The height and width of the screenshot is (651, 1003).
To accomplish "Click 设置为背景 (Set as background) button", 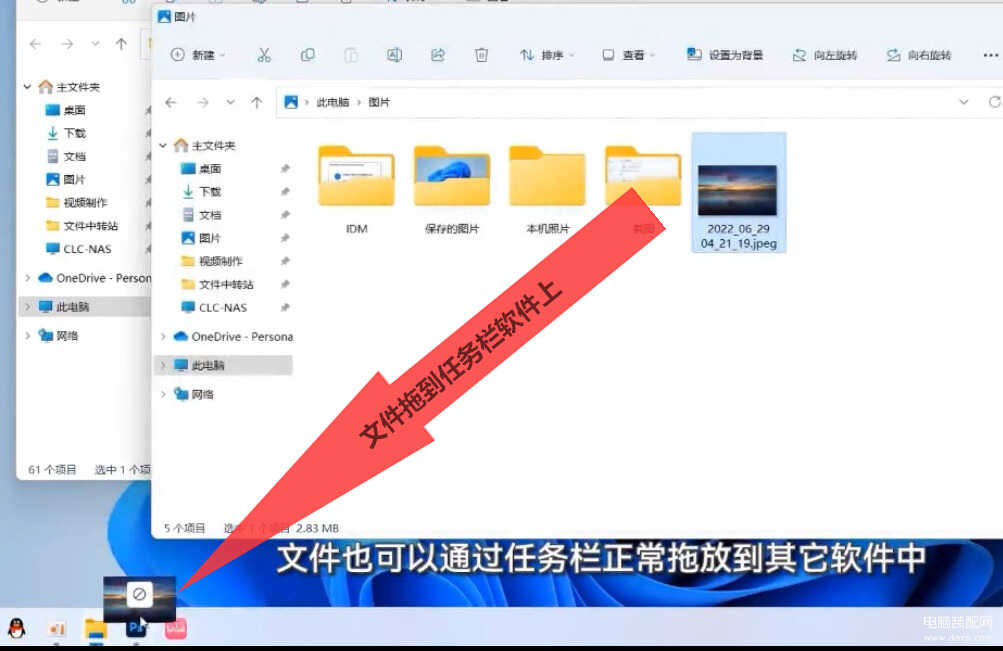I will (x=728, y=55).
